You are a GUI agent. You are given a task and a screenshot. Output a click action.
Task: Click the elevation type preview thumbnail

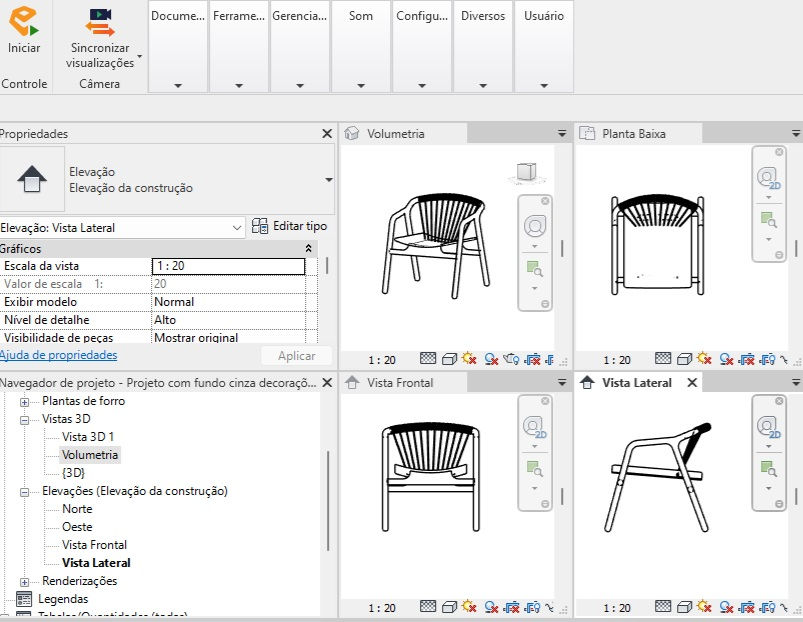click(32, 179)
